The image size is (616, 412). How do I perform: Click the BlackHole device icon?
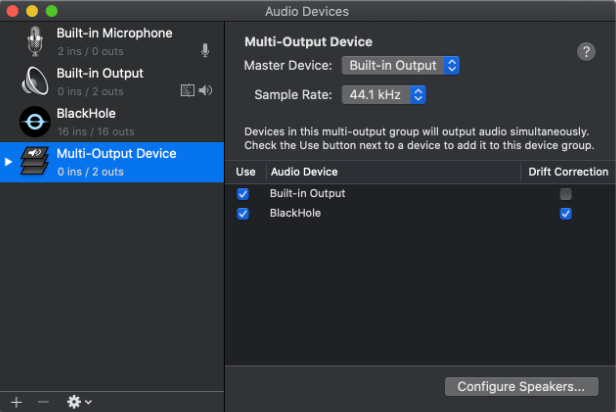pyautogui.click(x=36, y=121)
